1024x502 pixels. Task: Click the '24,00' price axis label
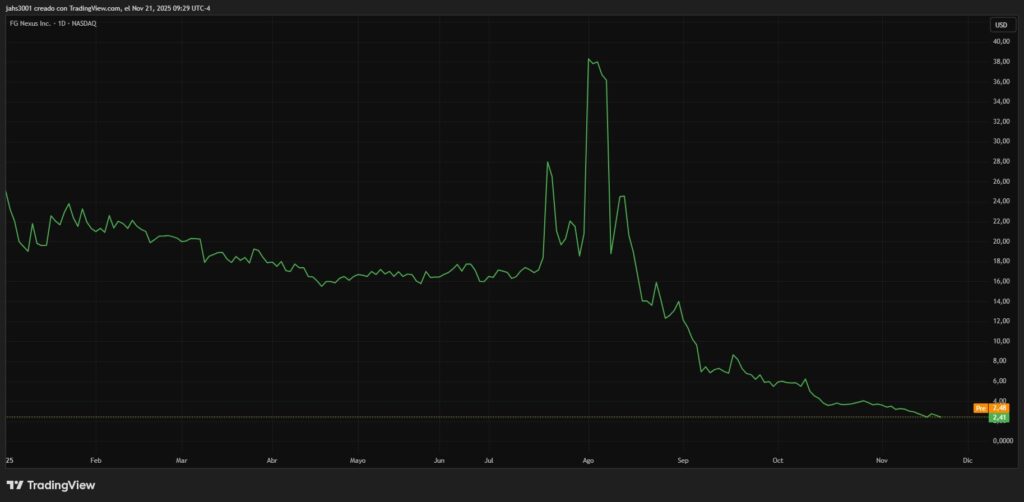tap(1001, 201)
